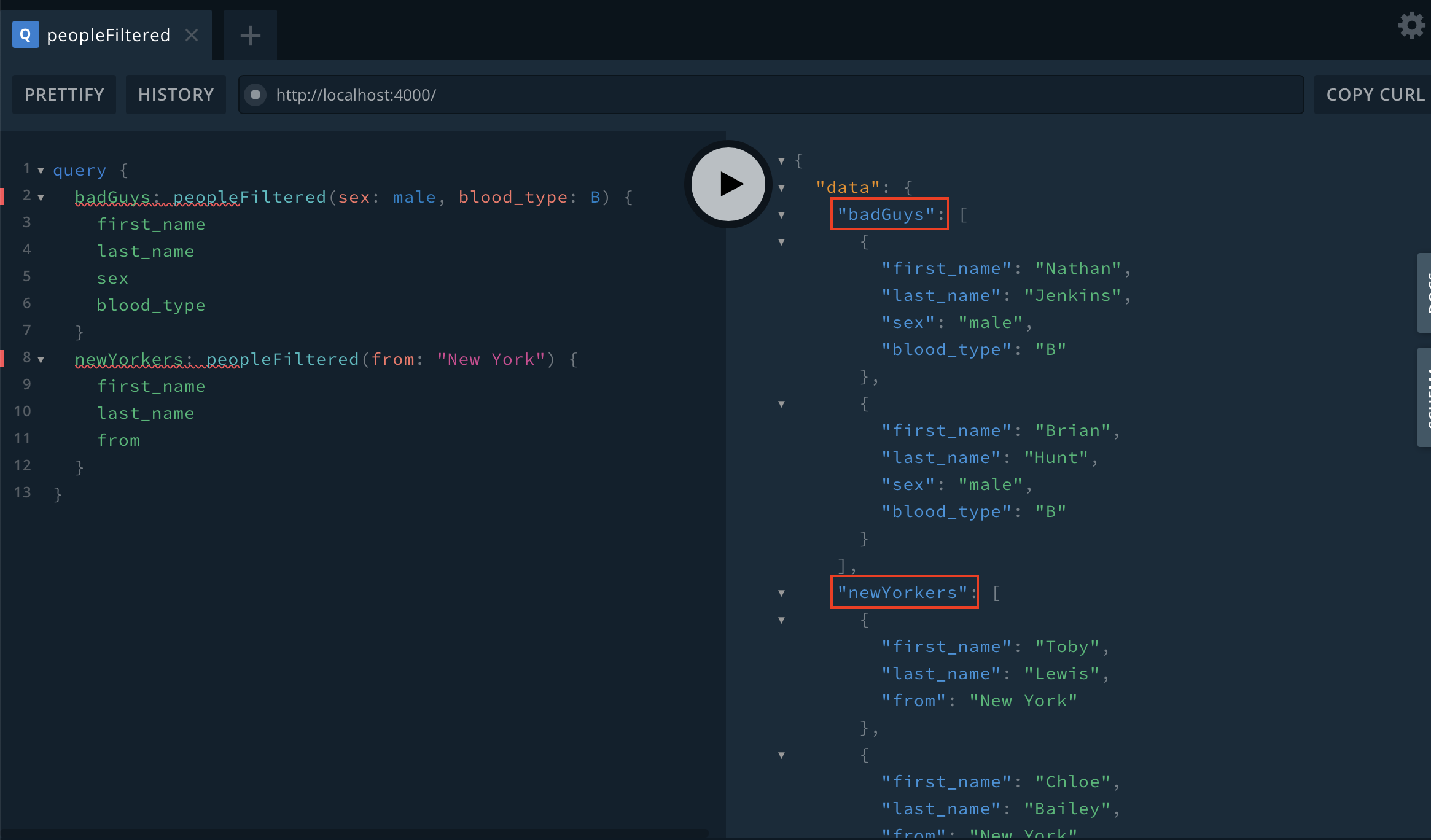Viewport: 1431px width, 840px height.
Task: Click COPY CURL button
Action: pyautogui.click(x=1374, y=95)
